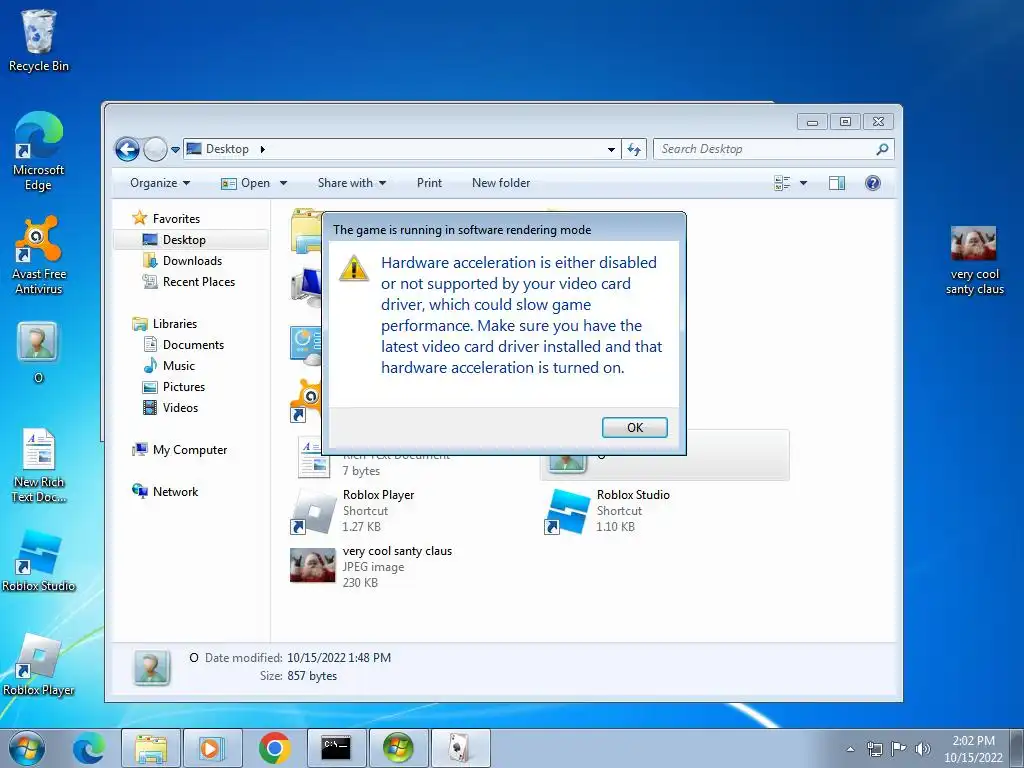The width and height of the screenshot is (1024, 768).
Task: Toggle the preview pane
Action: (x=837, y=184)
